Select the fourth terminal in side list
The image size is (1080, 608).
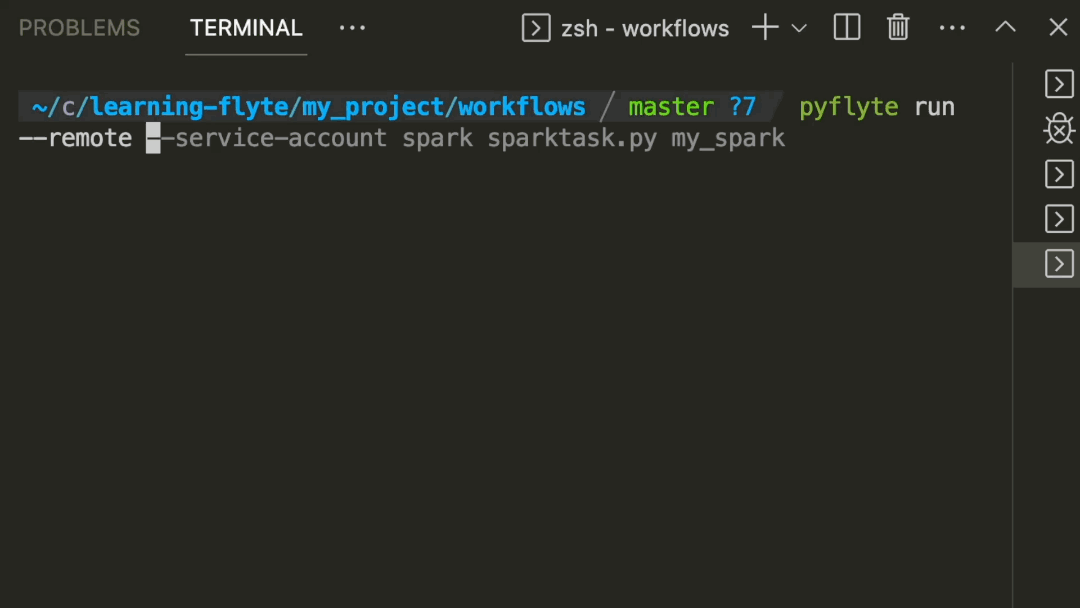(1058, 219)
